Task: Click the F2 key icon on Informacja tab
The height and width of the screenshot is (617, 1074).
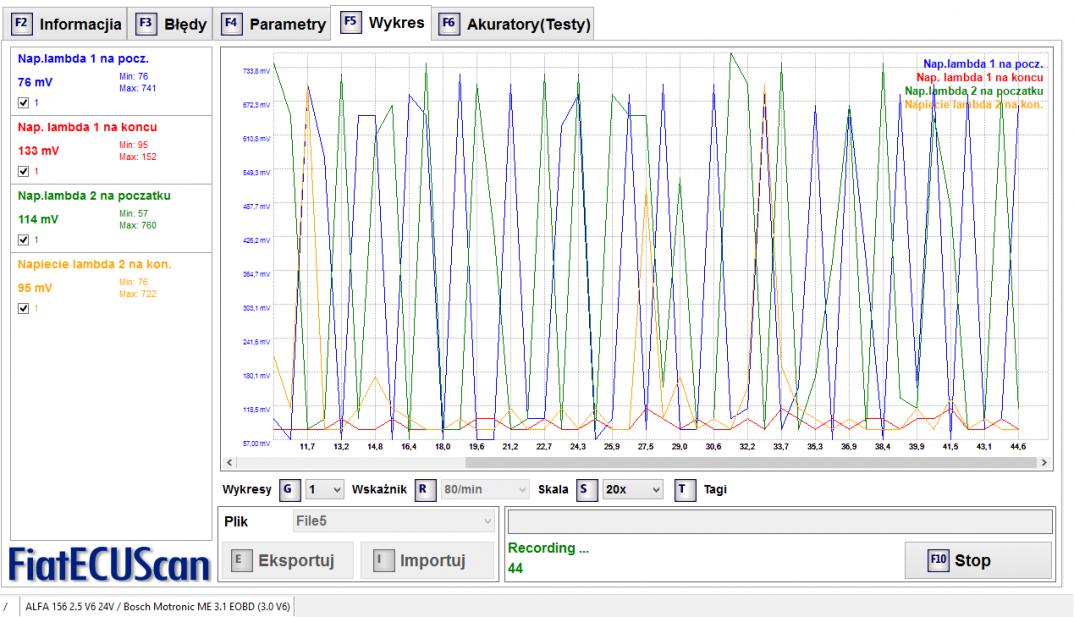Action: [x=20, y=23]
